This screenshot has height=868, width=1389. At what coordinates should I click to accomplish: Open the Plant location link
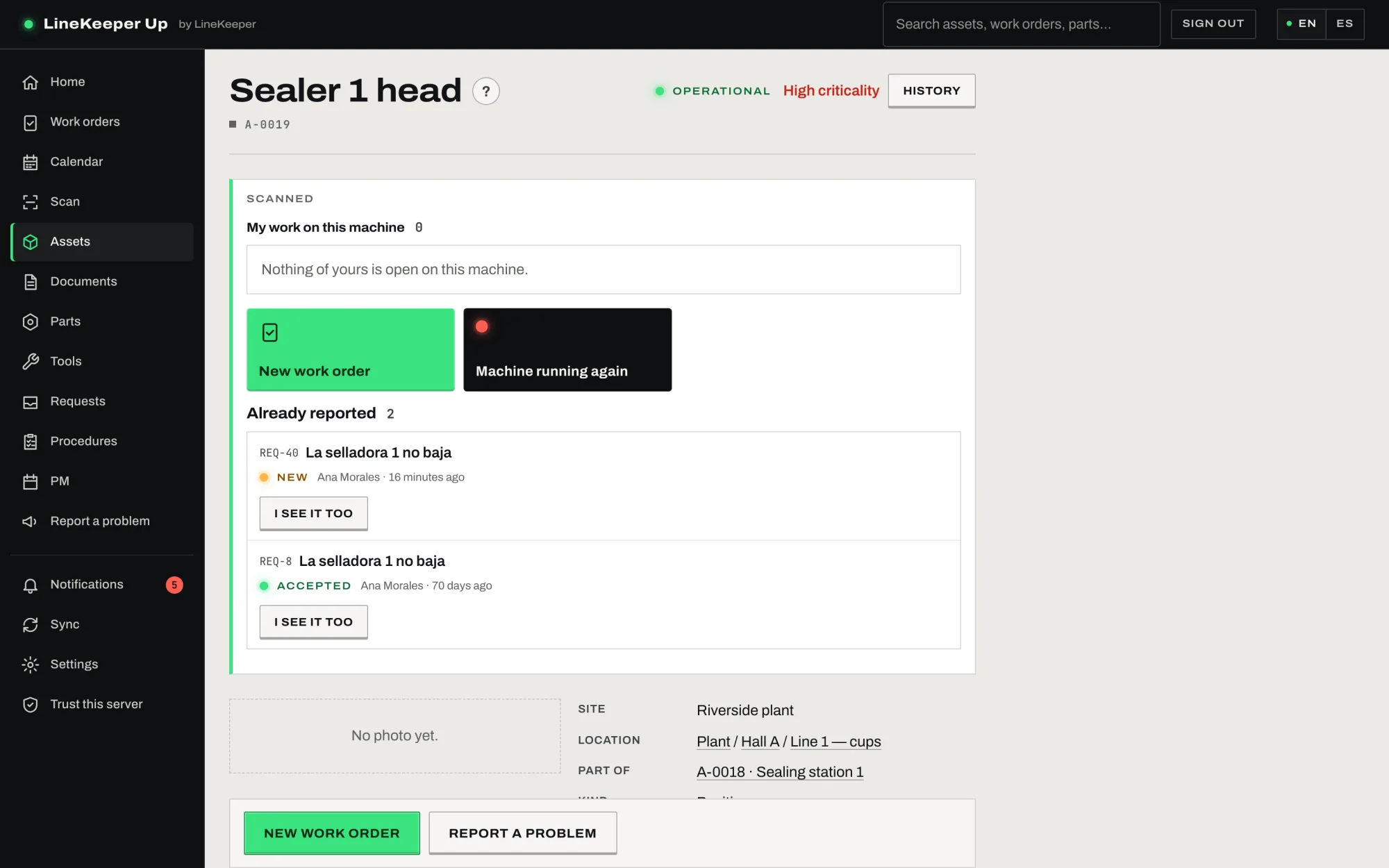[713, 742]
